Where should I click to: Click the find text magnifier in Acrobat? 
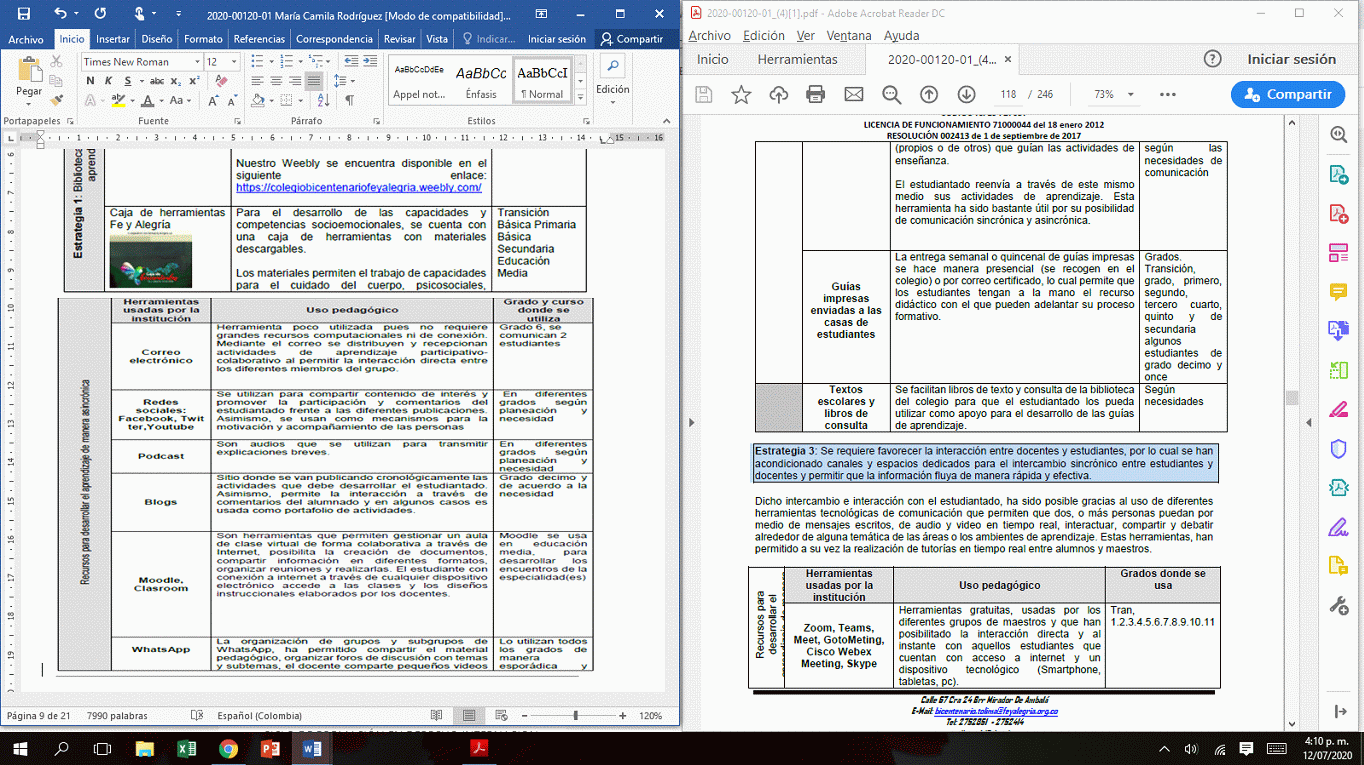pyautogui.click(x=891, y=94)
